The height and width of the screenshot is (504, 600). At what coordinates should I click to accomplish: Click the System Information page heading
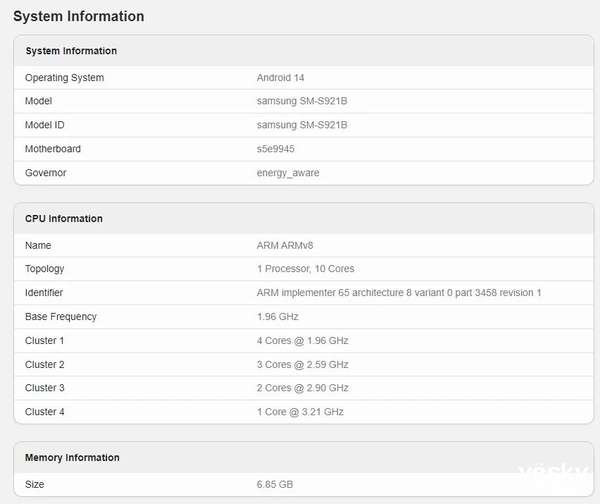pyautogui.click(x=78, y=16)
